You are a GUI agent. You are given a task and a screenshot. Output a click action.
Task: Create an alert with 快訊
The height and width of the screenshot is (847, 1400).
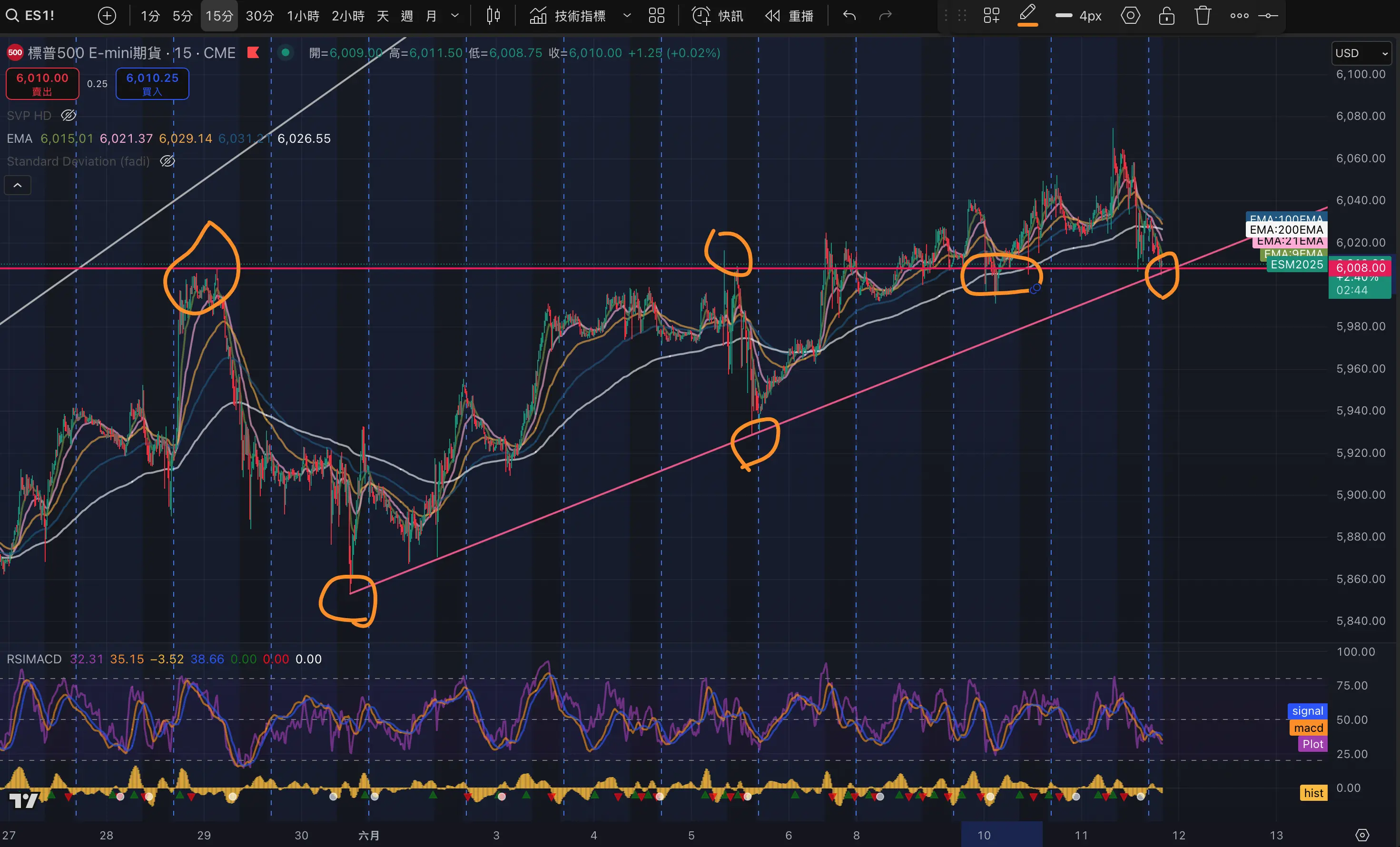tap(717, 15)
